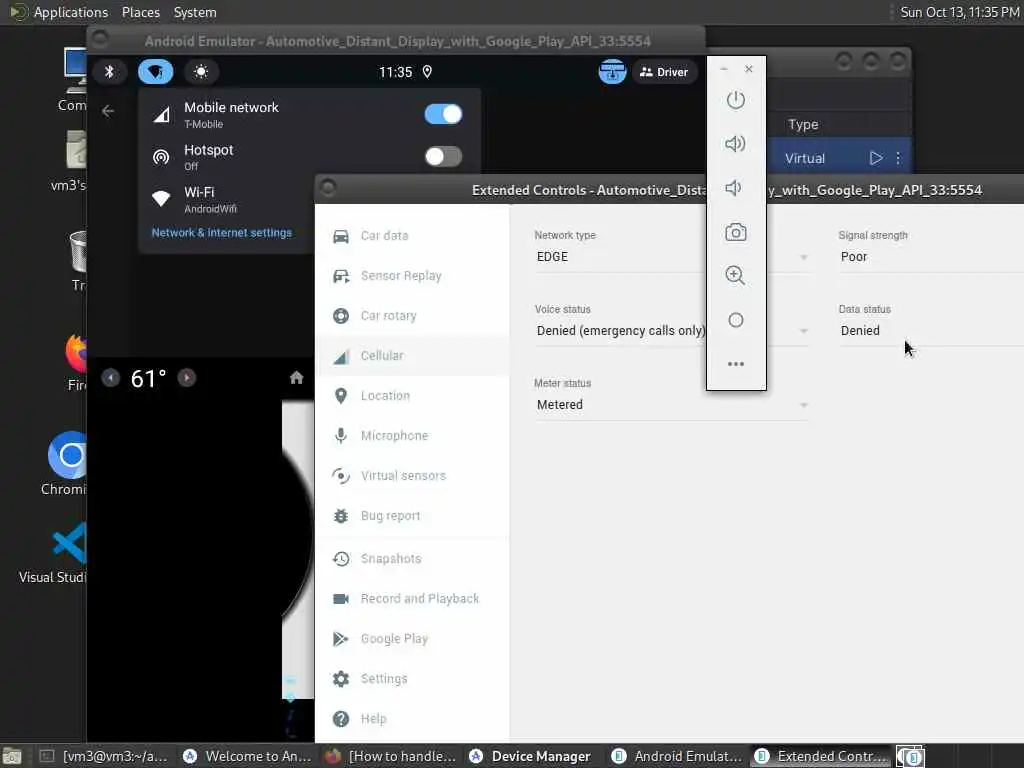Click the Driver user button
This screenshot has width=1024, height=768.
664,72
